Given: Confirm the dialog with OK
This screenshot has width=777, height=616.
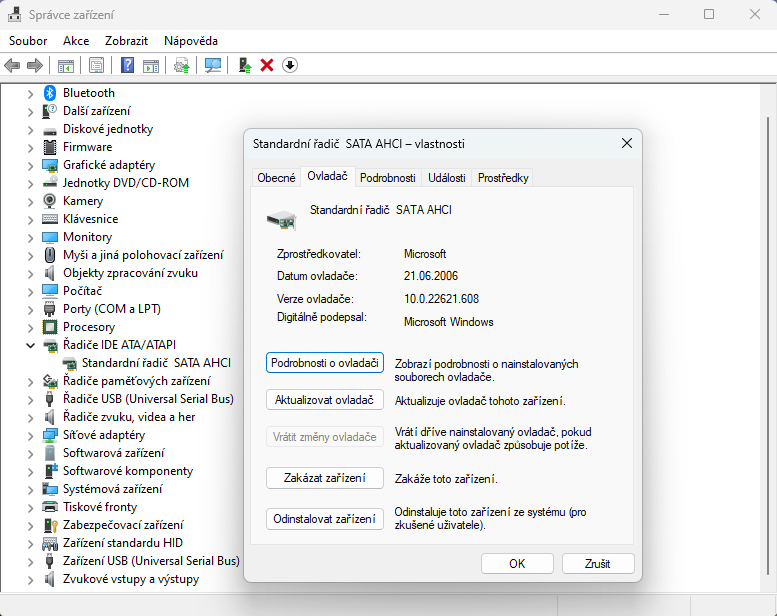Looking at the screenshot, I should [x=517, y=563].
